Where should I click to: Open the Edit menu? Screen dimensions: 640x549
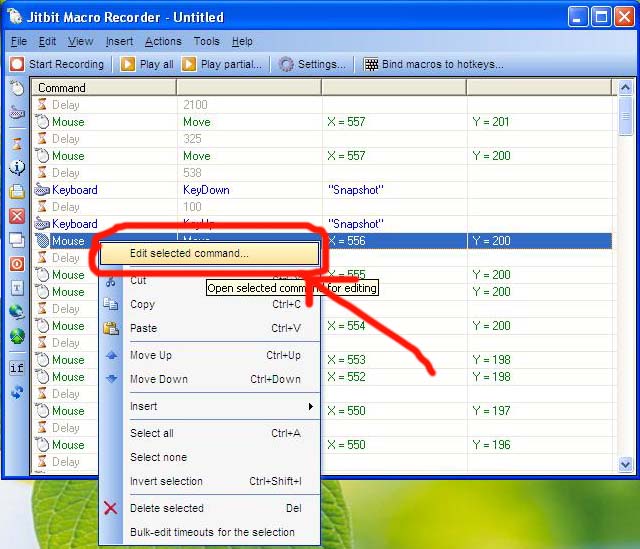47,41
